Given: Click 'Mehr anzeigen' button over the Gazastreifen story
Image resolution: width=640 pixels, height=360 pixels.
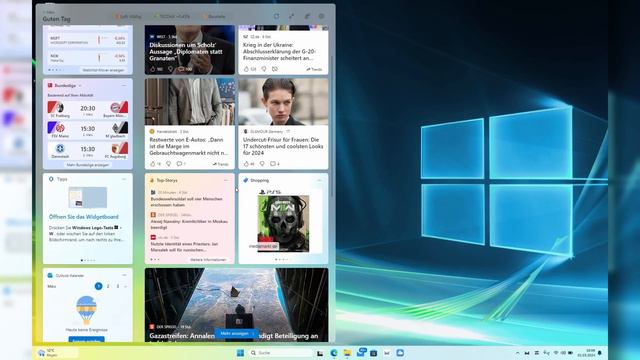Looking at the screenshot, I should (x=237, y=333).
